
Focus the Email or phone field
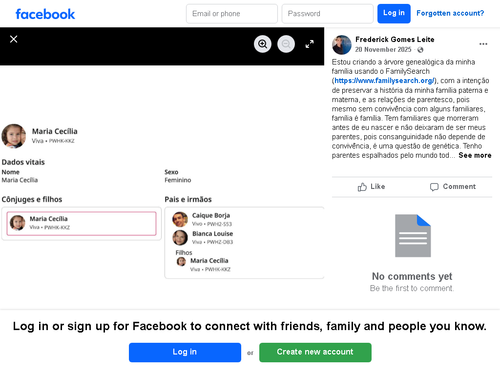(232, 14)
